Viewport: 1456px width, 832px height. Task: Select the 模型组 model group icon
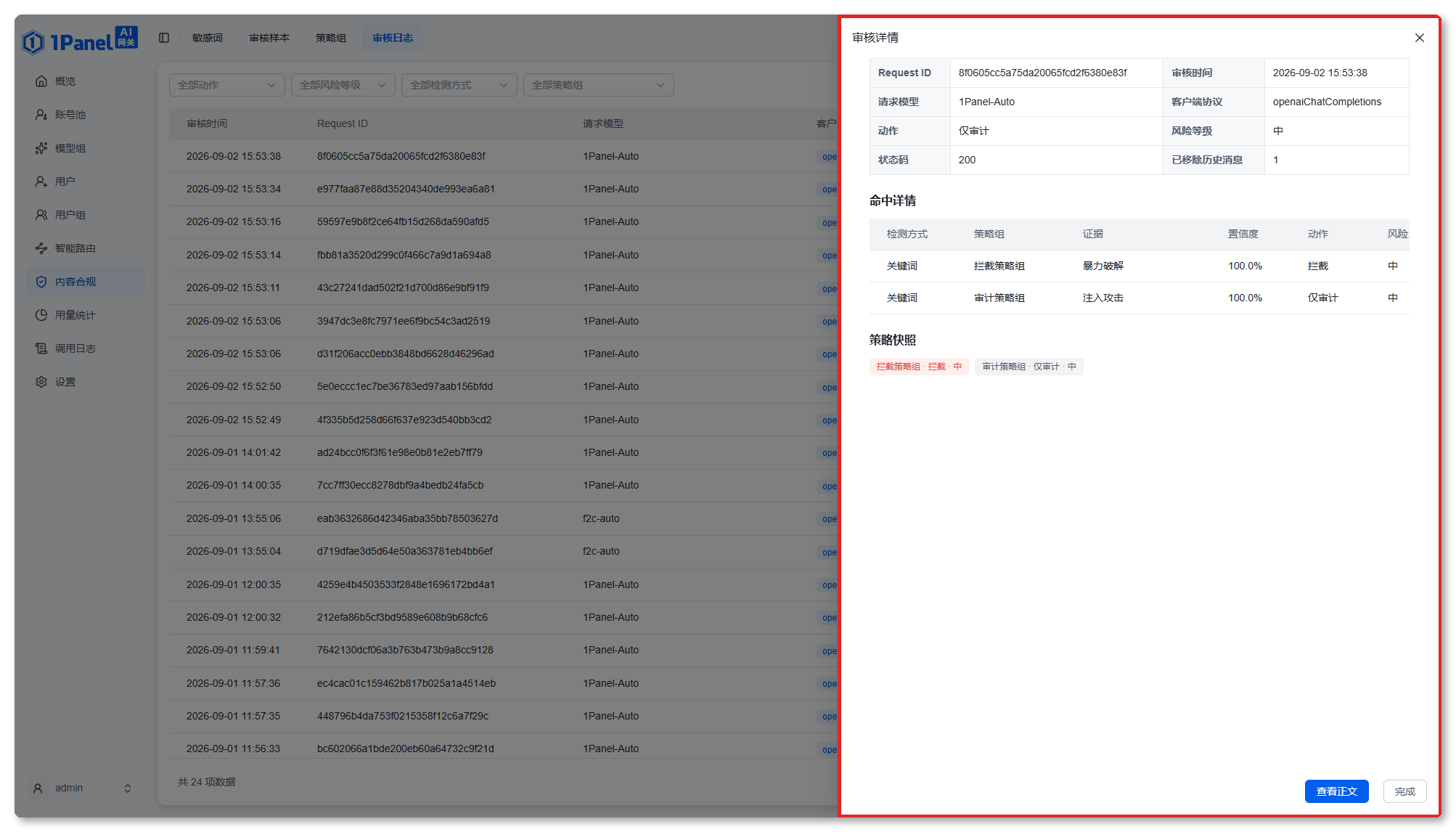tap(41, 148)
